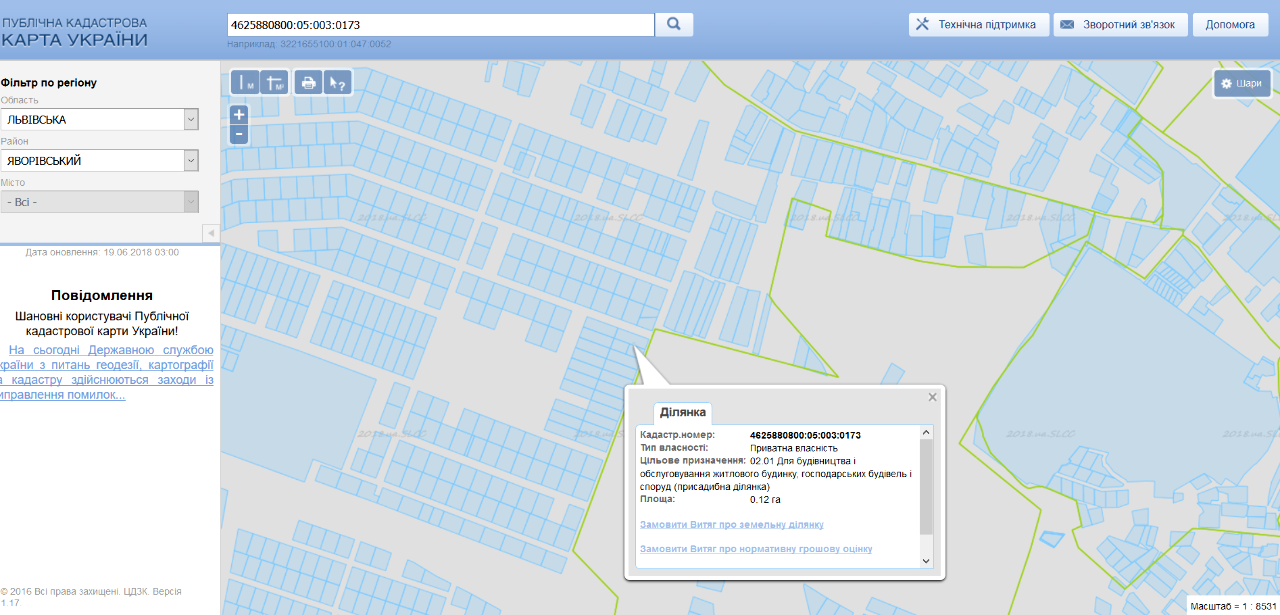Viewport: 1280px width, 615px height.
Task: Collapse the left sidebar panel
Action: point(210,233)
